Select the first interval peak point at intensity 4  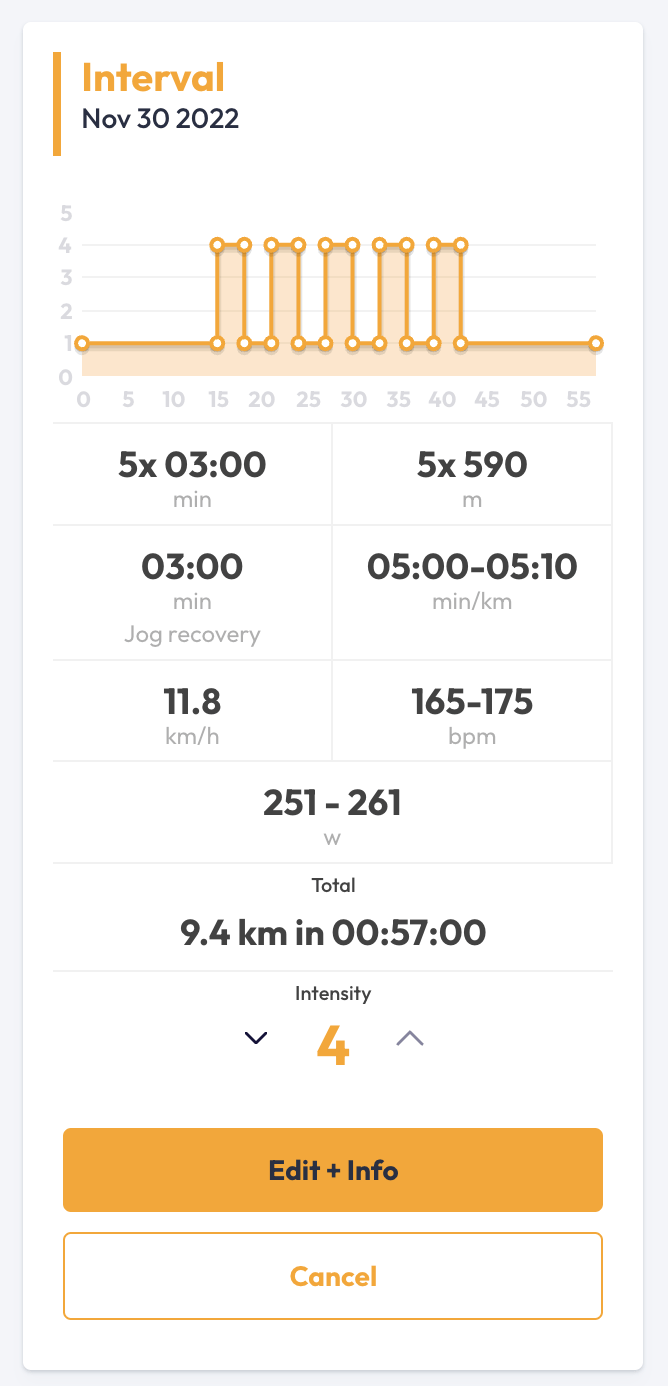coord(217,244)
